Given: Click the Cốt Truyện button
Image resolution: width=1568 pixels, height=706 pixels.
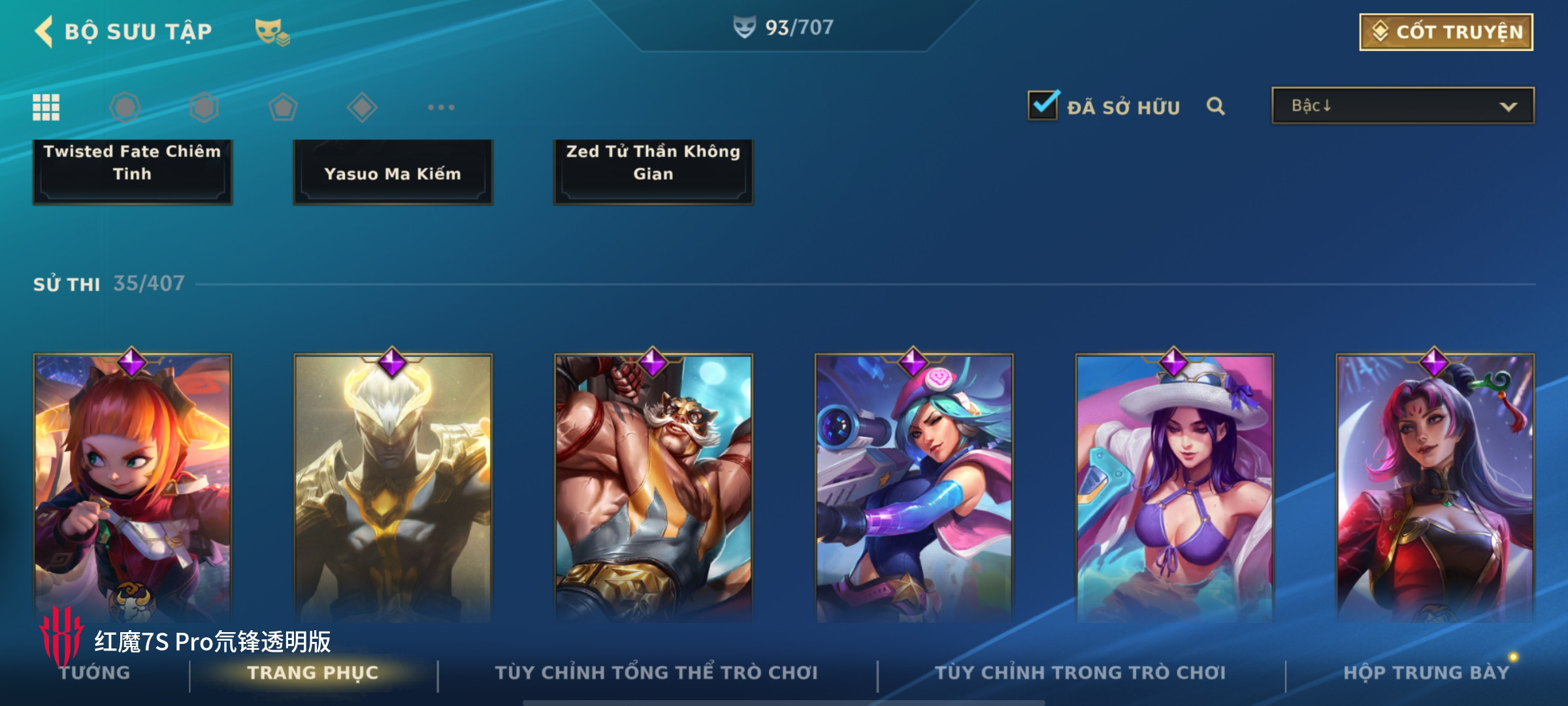Looking at the screenshot, I should tap(1446, 31).
